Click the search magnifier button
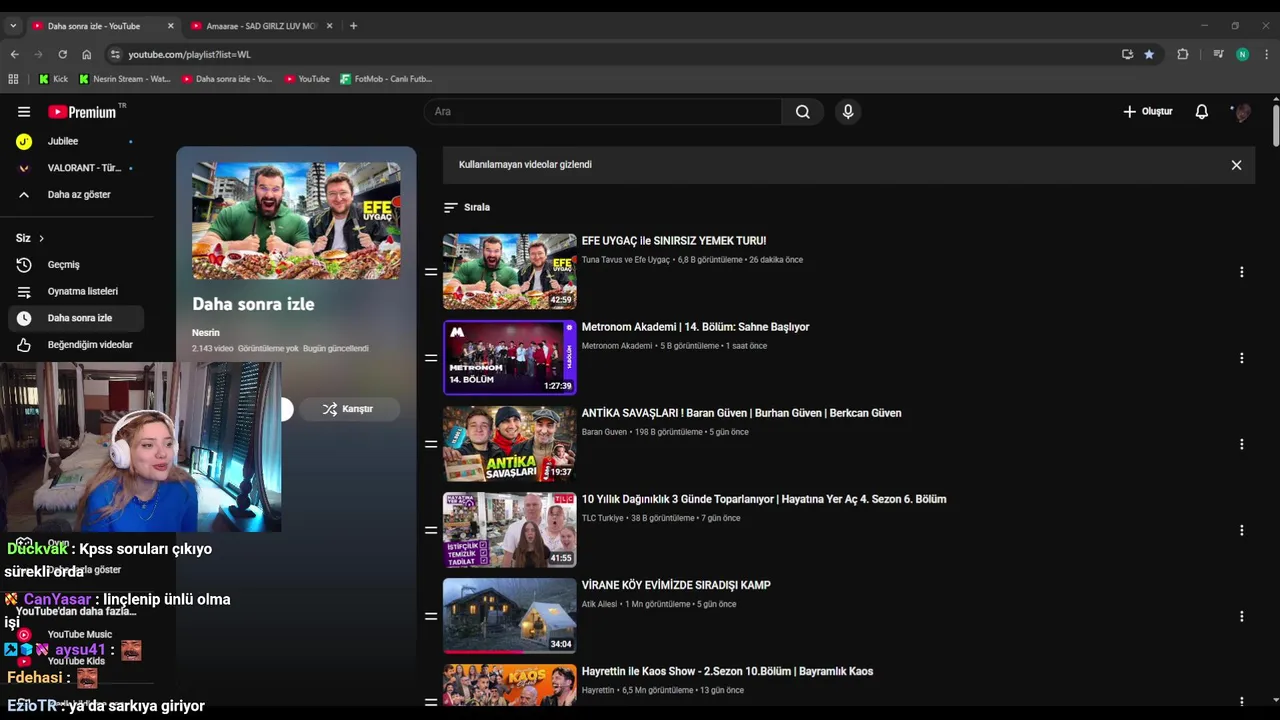Screen dimensions: 1280x720 pos(802,112)
